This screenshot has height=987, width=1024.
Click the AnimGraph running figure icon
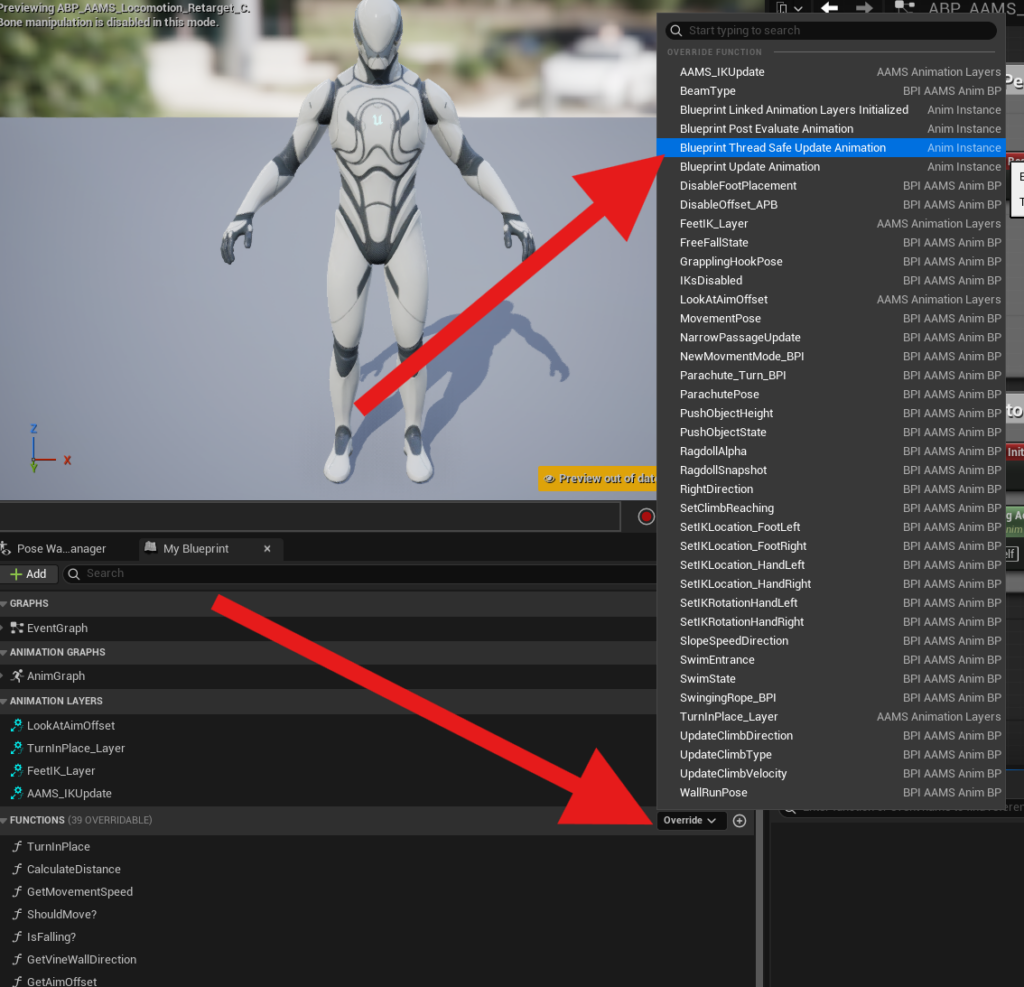click(x=17, y=676)
